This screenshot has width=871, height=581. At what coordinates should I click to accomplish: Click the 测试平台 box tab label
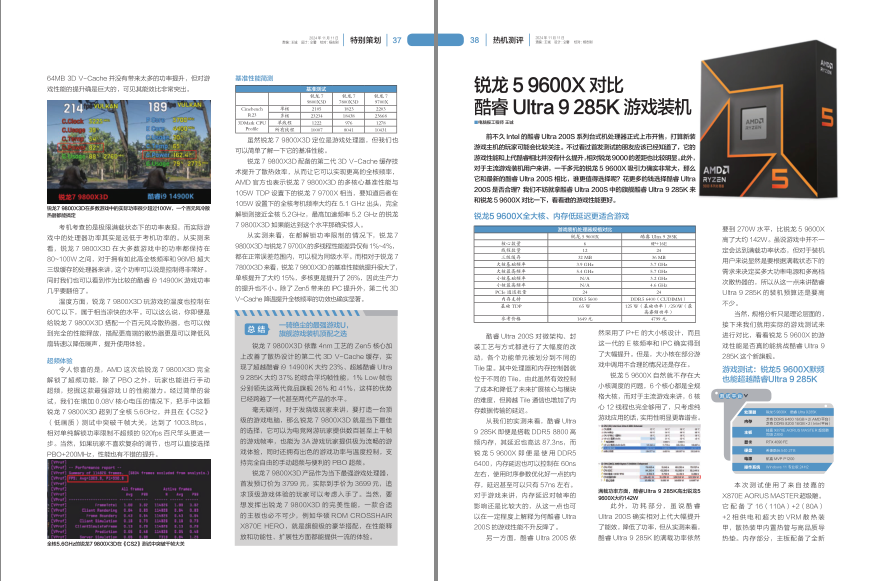734,395
